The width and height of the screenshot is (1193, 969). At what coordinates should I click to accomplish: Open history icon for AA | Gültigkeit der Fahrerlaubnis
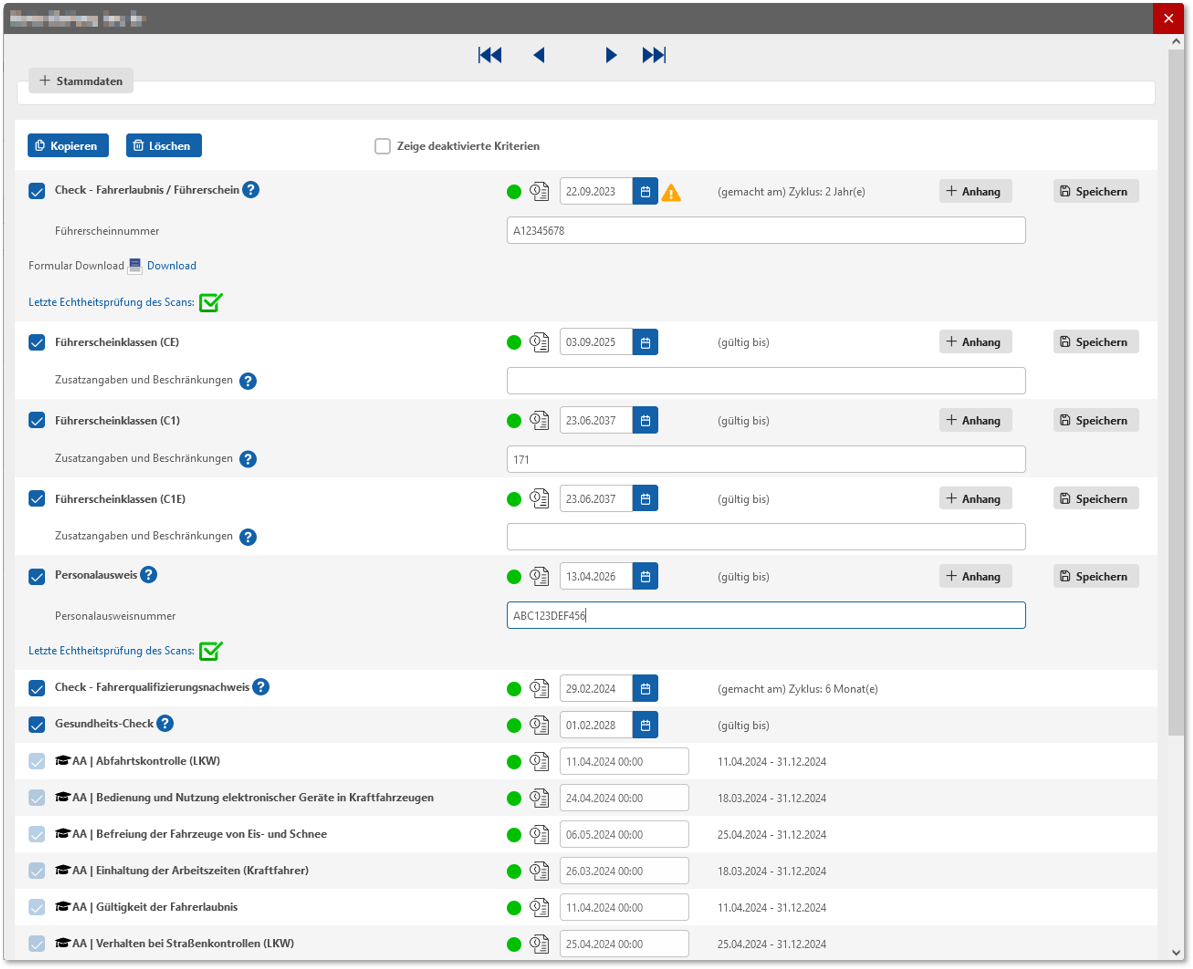click(x=539, y=907)
